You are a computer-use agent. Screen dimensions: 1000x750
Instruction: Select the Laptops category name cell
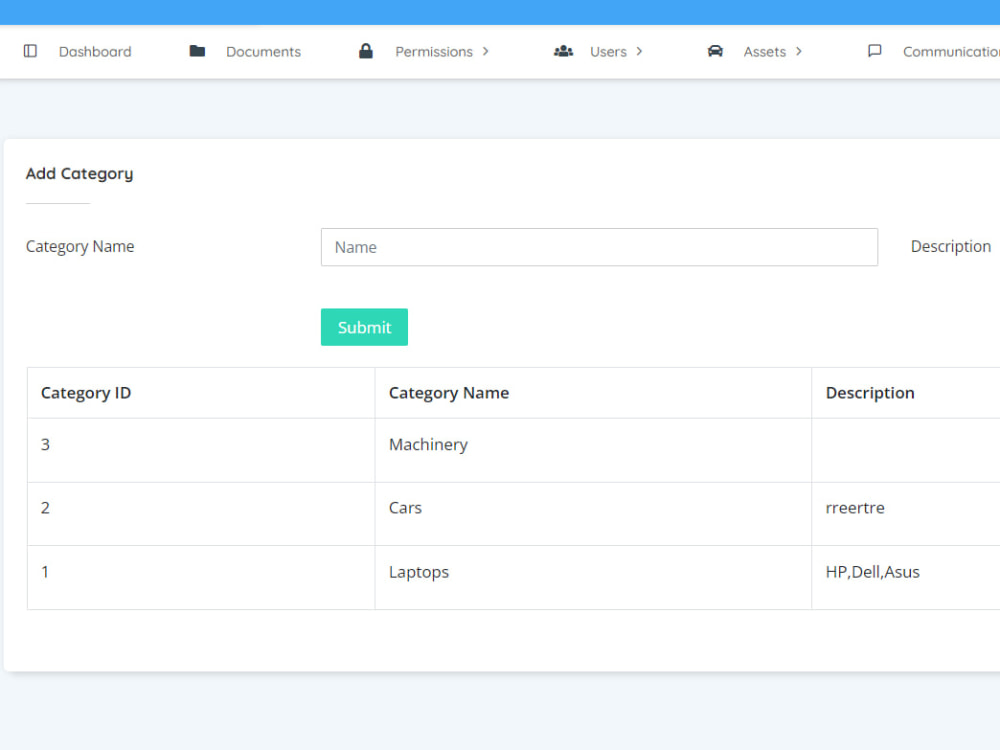coord(592,577)
